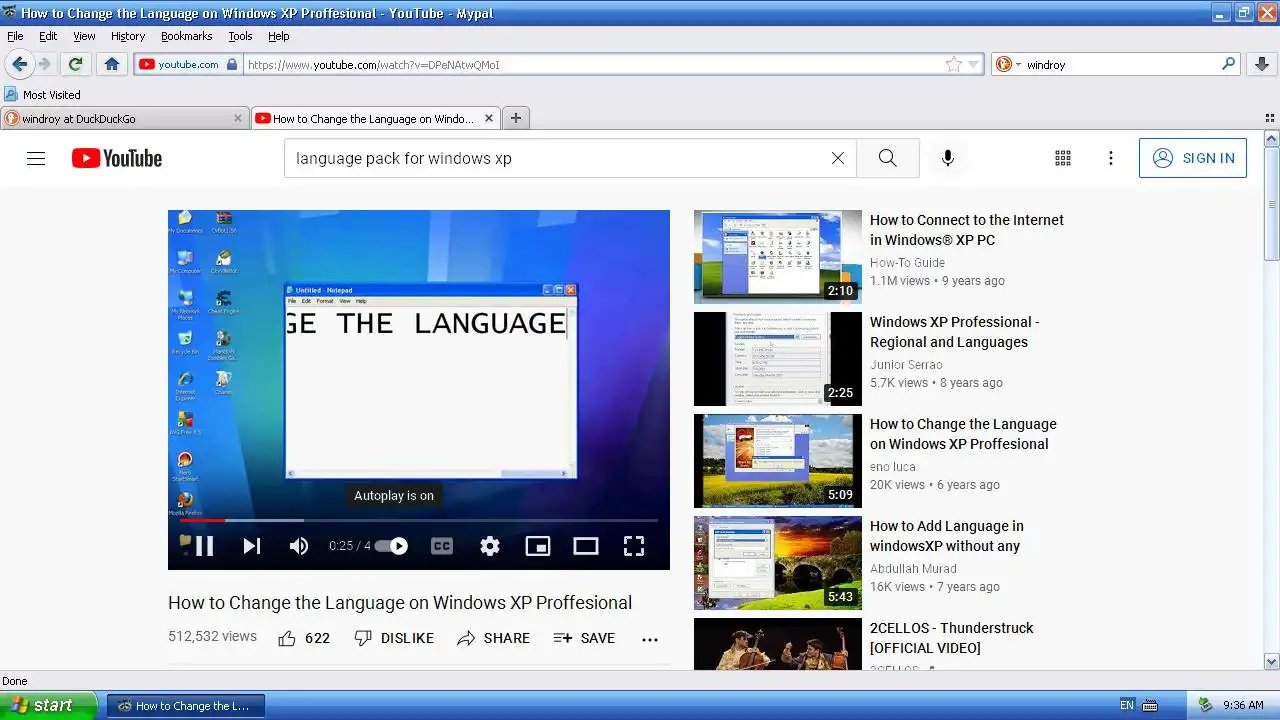This screenshot has height=720, width=1280.
Task: Expand the URL bar history dropdown
Action: click(x=973, y=64)
